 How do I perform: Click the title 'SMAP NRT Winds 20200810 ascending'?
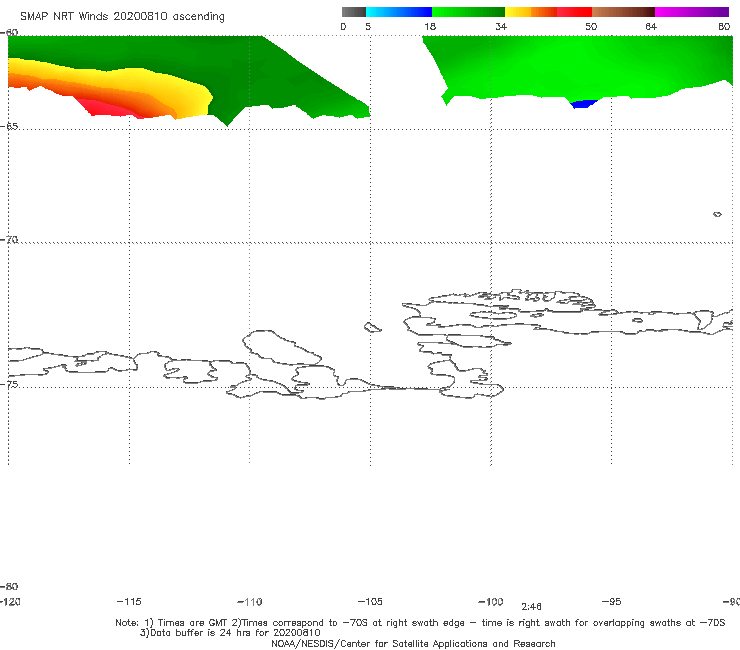coord(122,17)
